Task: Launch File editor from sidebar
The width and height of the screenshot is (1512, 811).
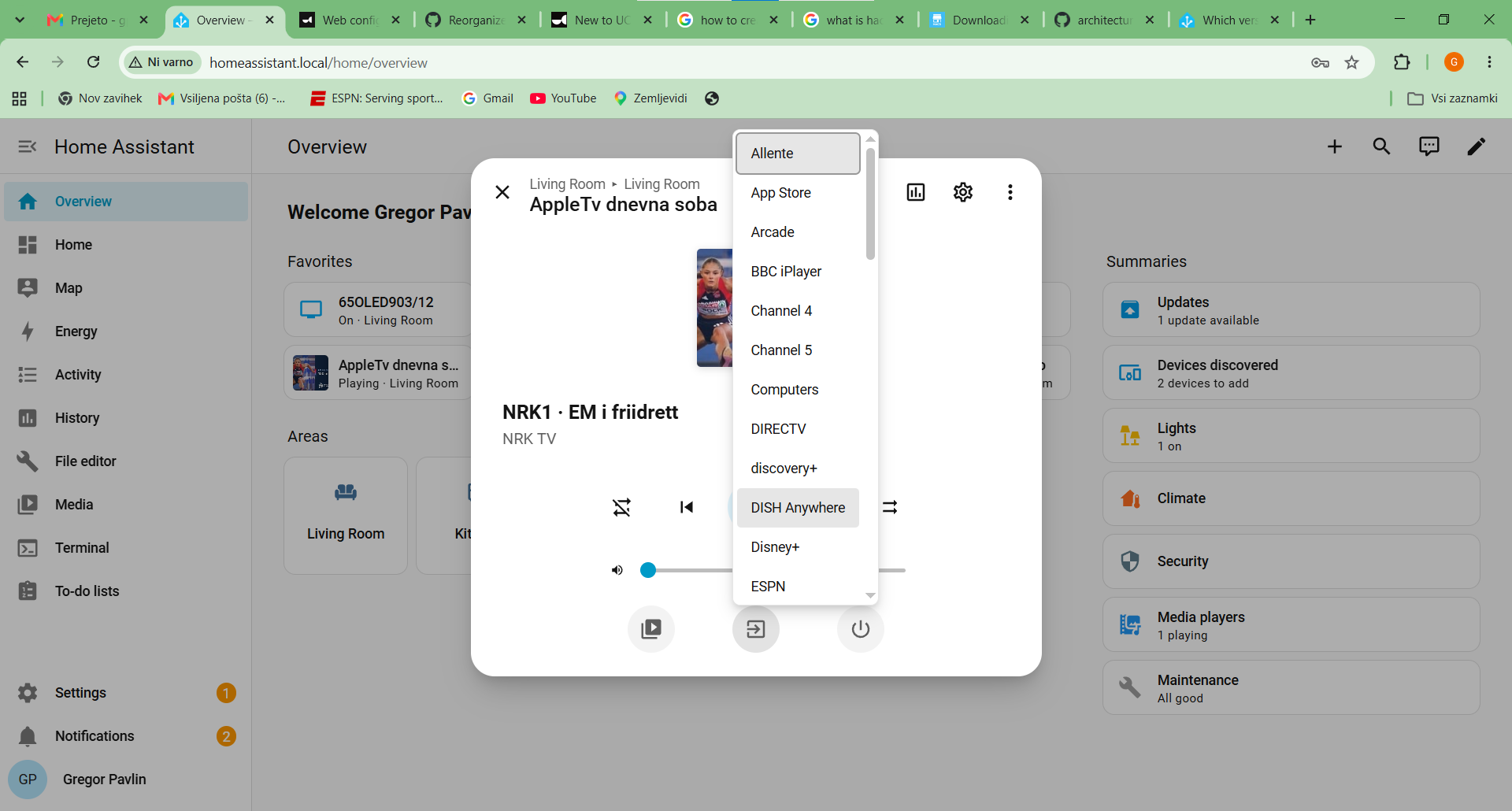Action: (x=126, y=461)
